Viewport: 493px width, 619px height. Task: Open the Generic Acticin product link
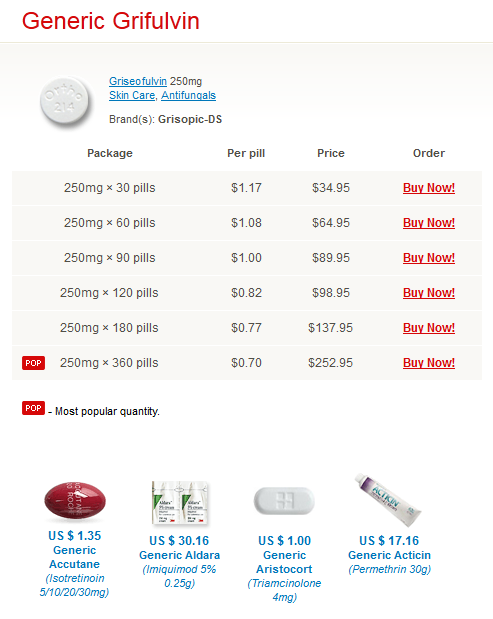(389, 555)
